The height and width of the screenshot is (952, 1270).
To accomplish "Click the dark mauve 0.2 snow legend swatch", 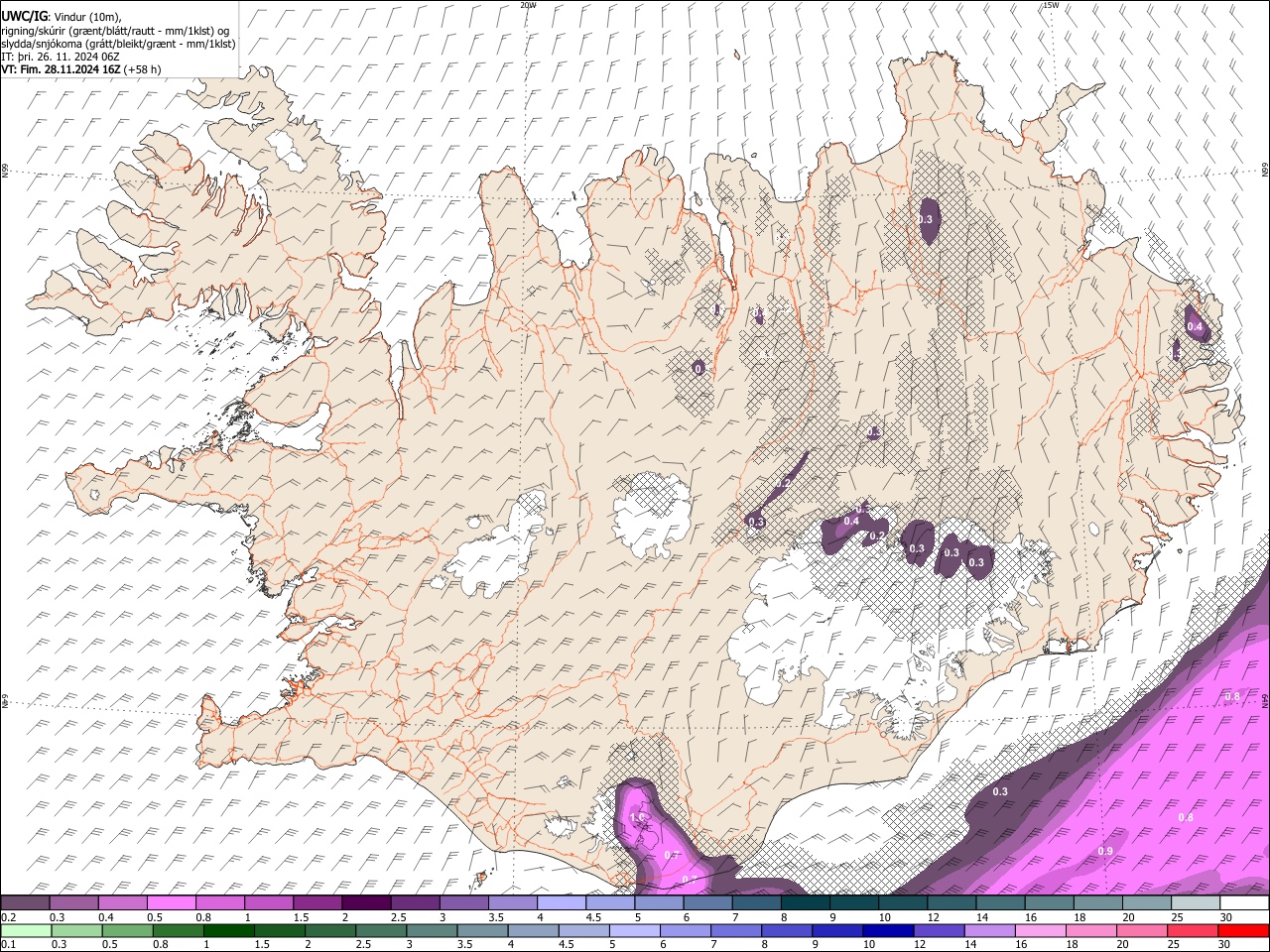I will coord(25,903).
